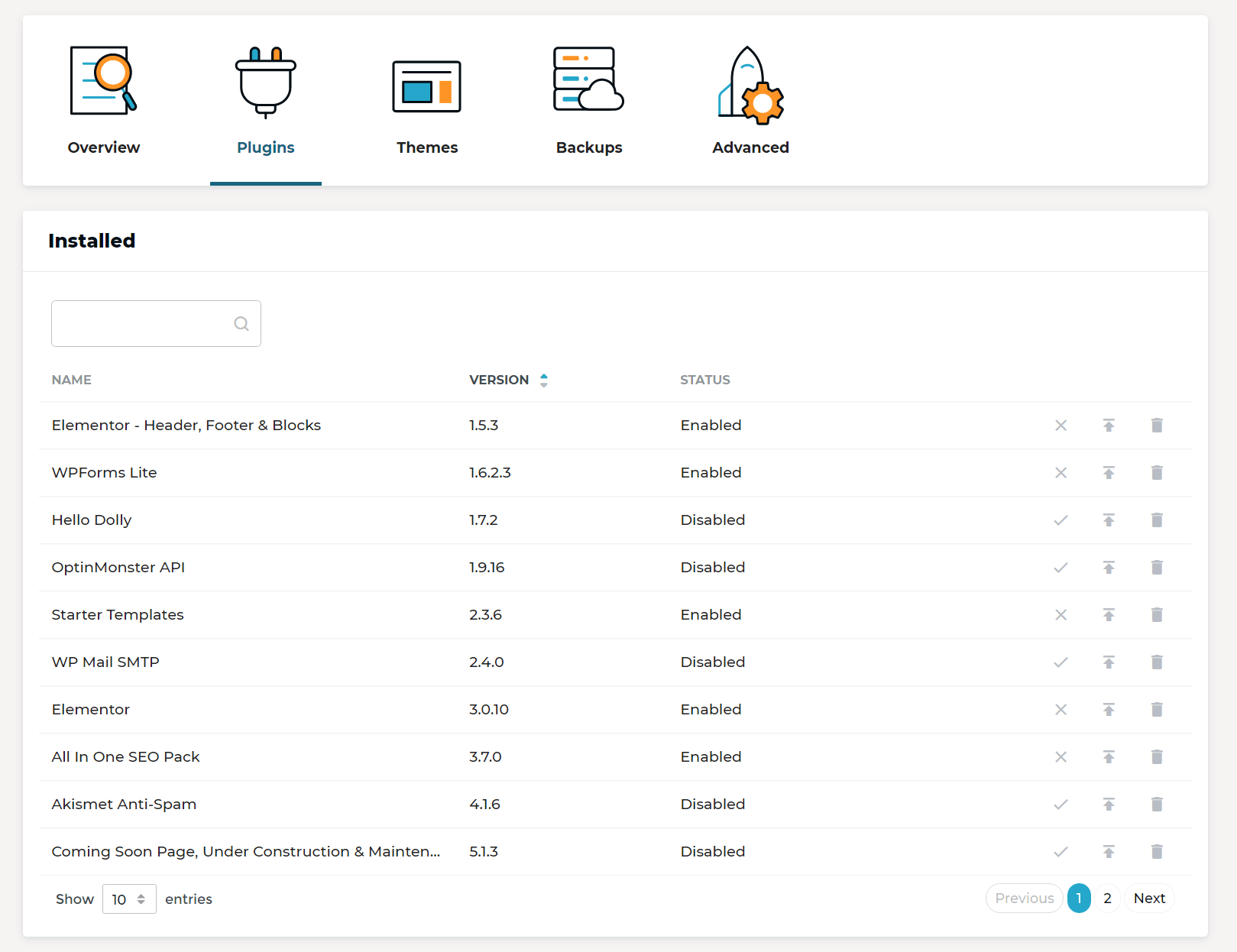Click the Akismet Anti-Spam plugin name
1237x952 pixels.
(124, 805)
